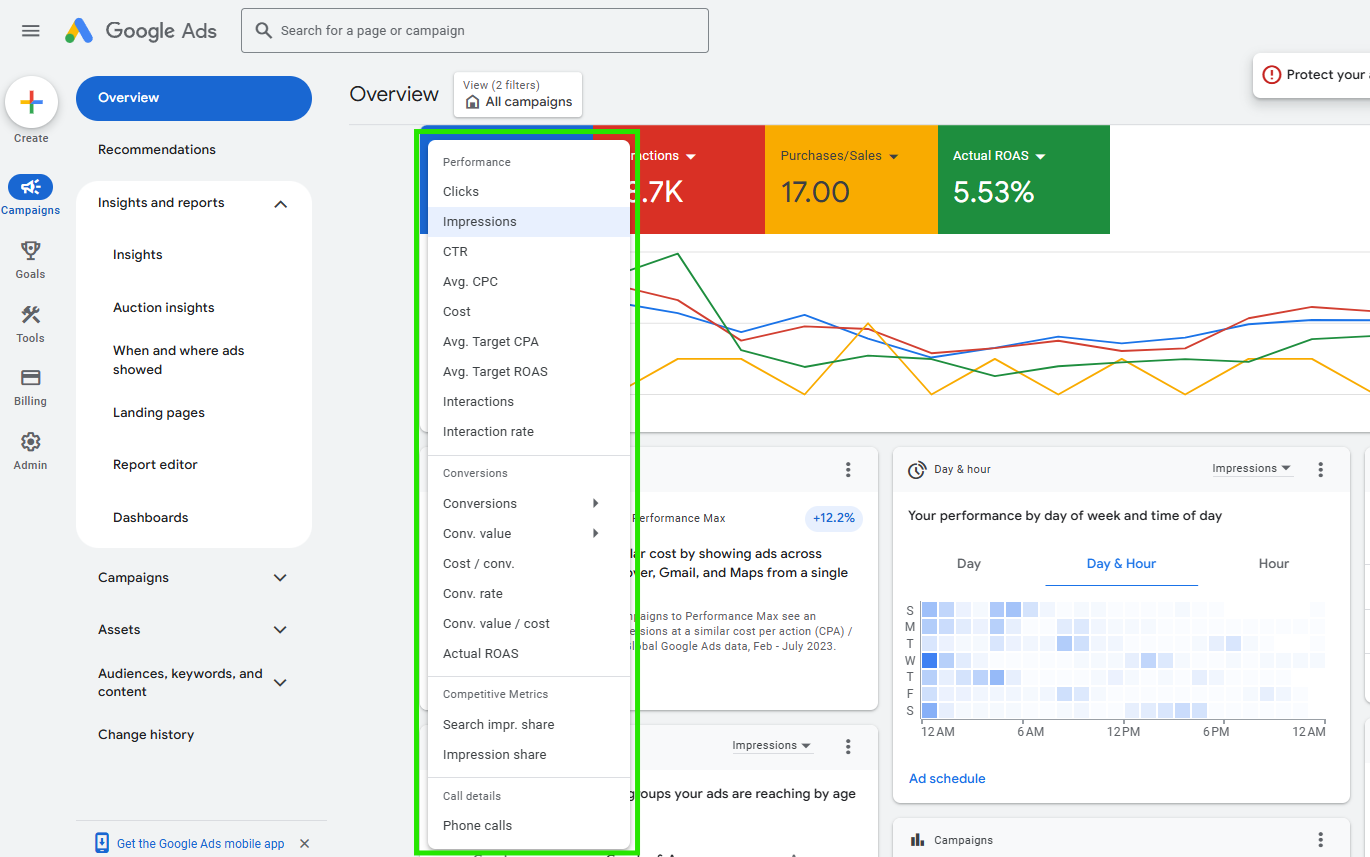Select Impressions in the metric menu

(x=529, y=222)
